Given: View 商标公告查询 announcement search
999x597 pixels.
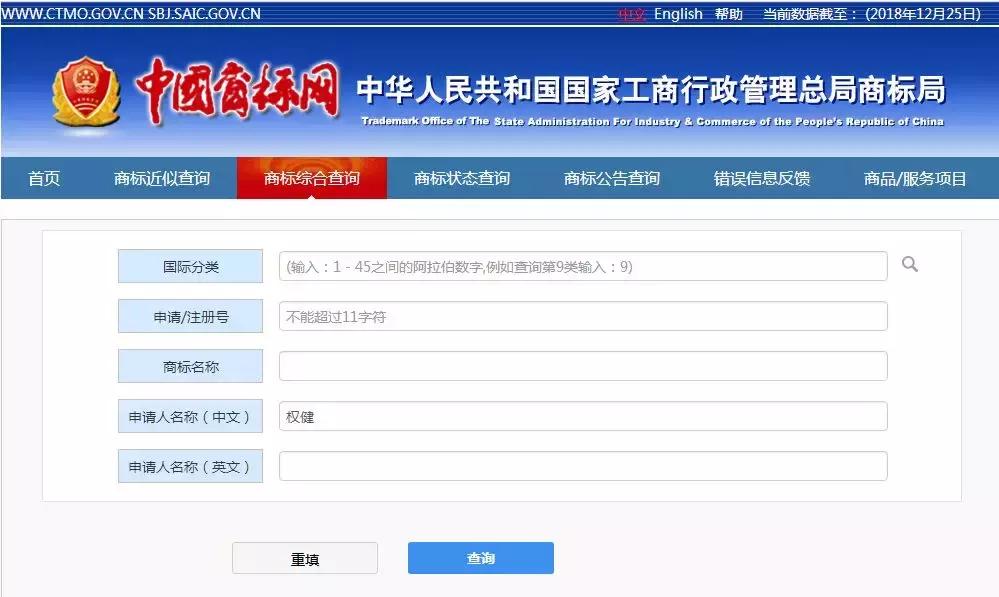Looking at the screenshot, I should click(612, 178).
